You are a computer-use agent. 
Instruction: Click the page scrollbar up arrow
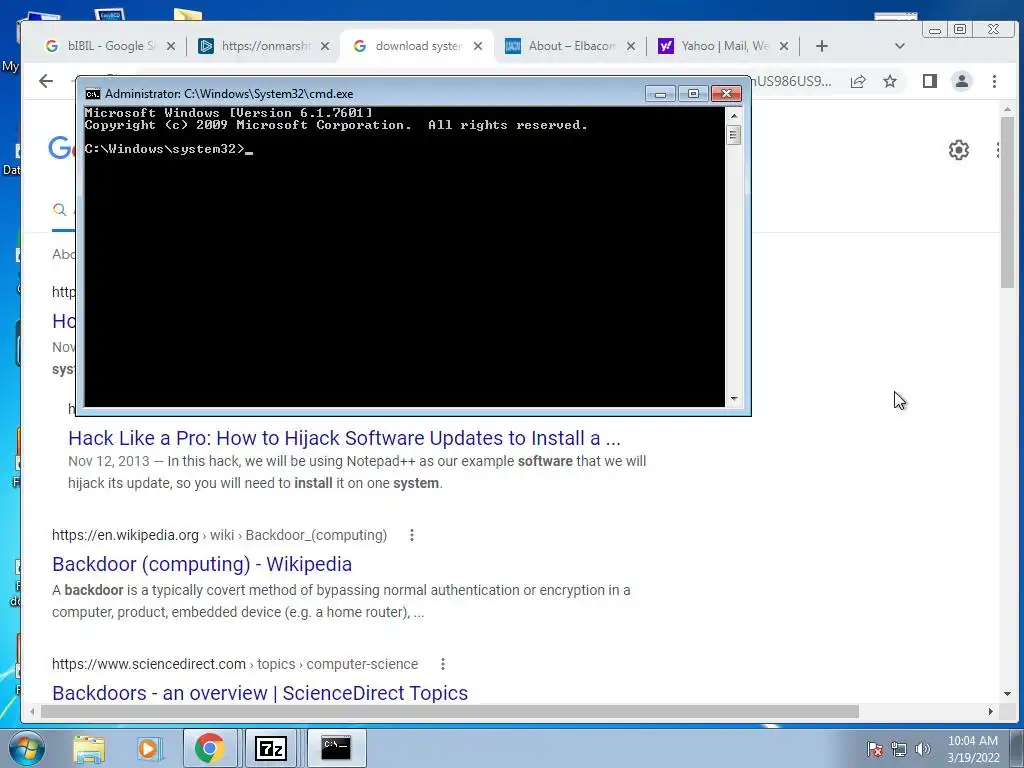pyautogui.click(x=1007, y=109)
